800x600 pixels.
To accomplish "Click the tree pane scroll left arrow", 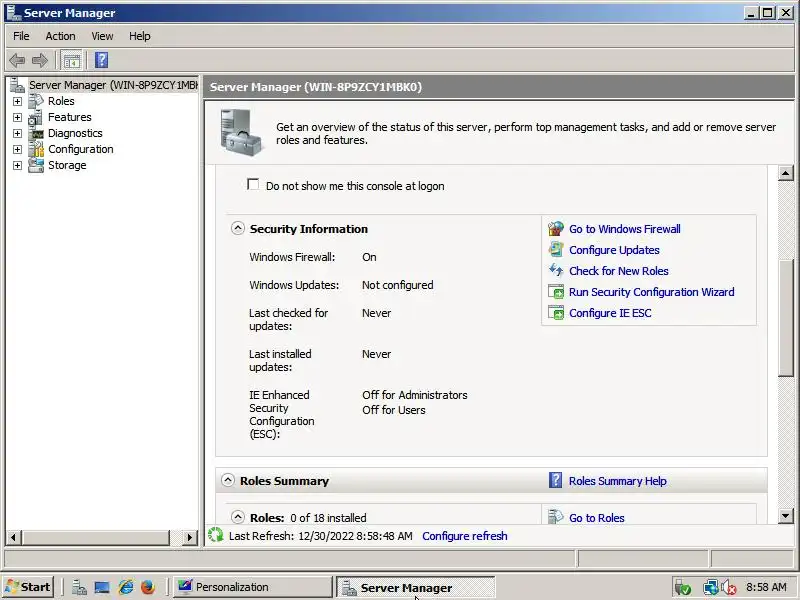I will pos(13,537).
